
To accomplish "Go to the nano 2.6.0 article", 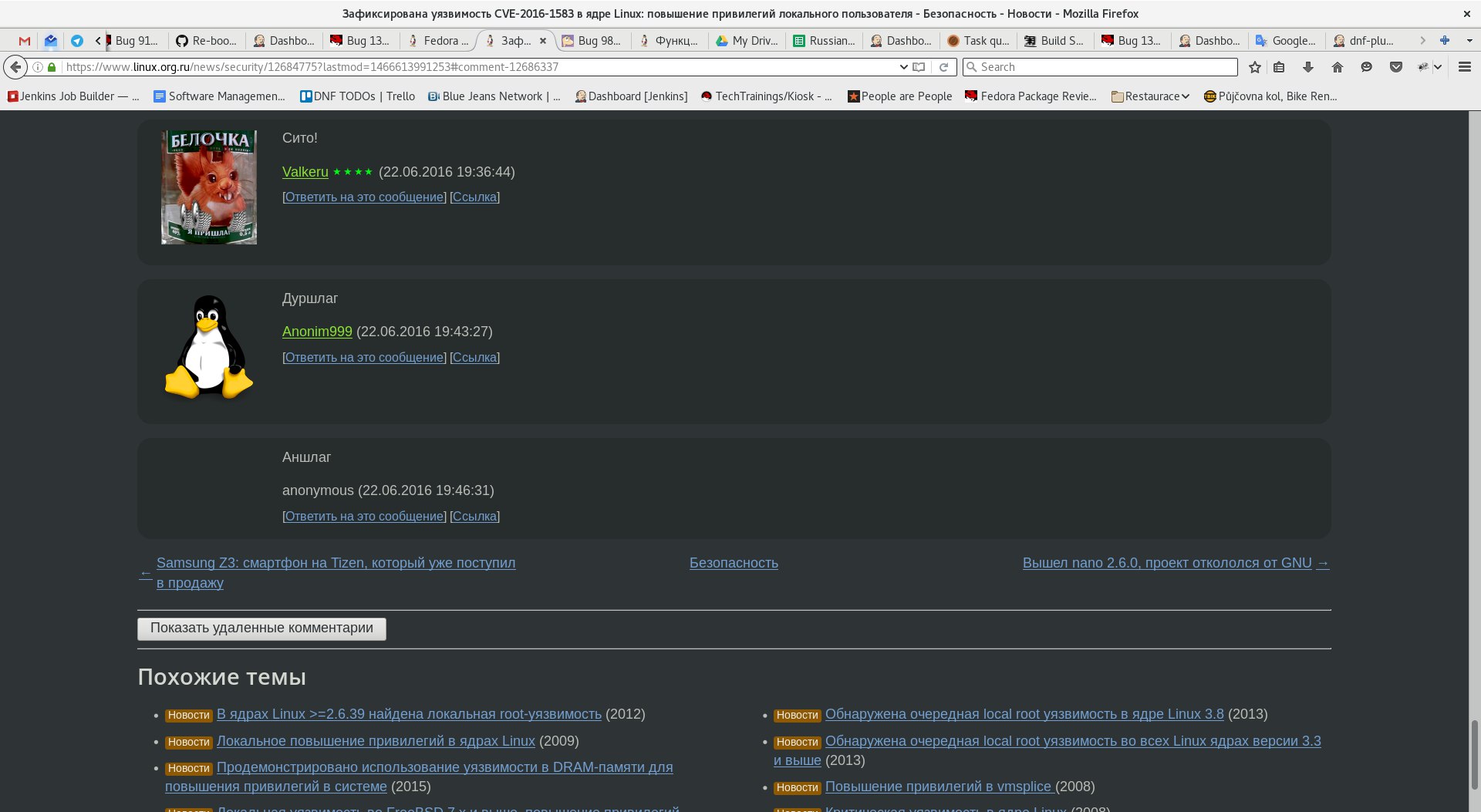I will pos(1167,563).
